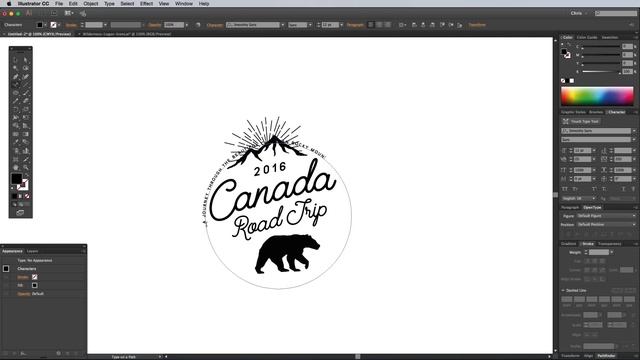Image resolution: width=640 pixels, height=360 pixels.
Task: Select the Paintbrush tool
Action: pos(26,93)
